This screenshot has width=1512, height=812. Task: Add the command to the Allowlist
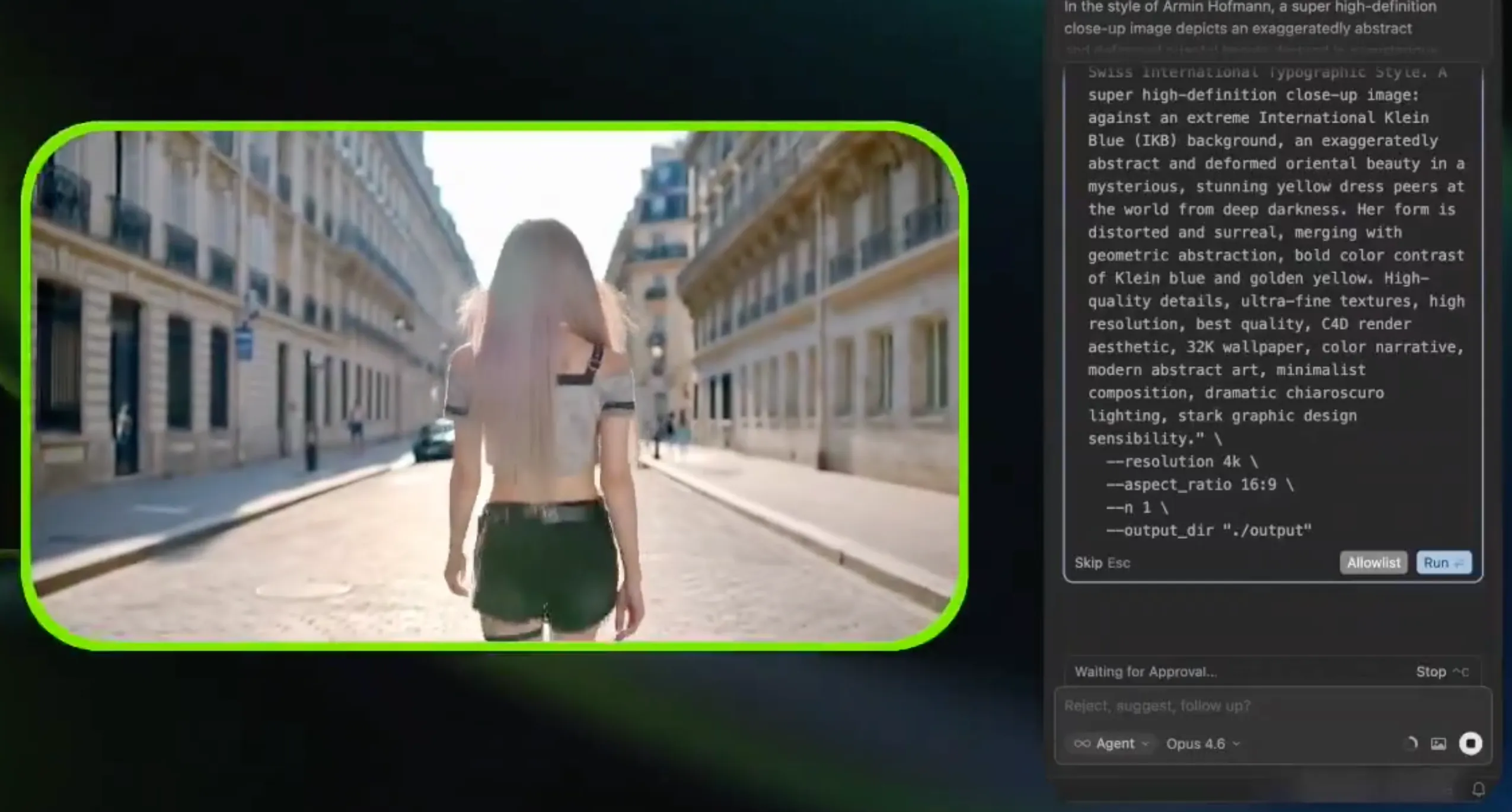coord(1373,562)
